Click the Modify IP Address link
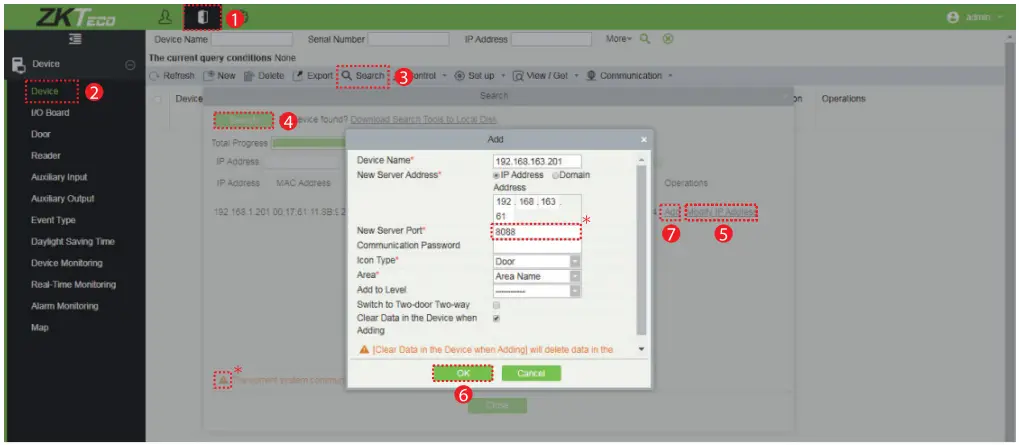Image resolution: width=1019 pixels, height=445 pixels. [x=721, y=212]
